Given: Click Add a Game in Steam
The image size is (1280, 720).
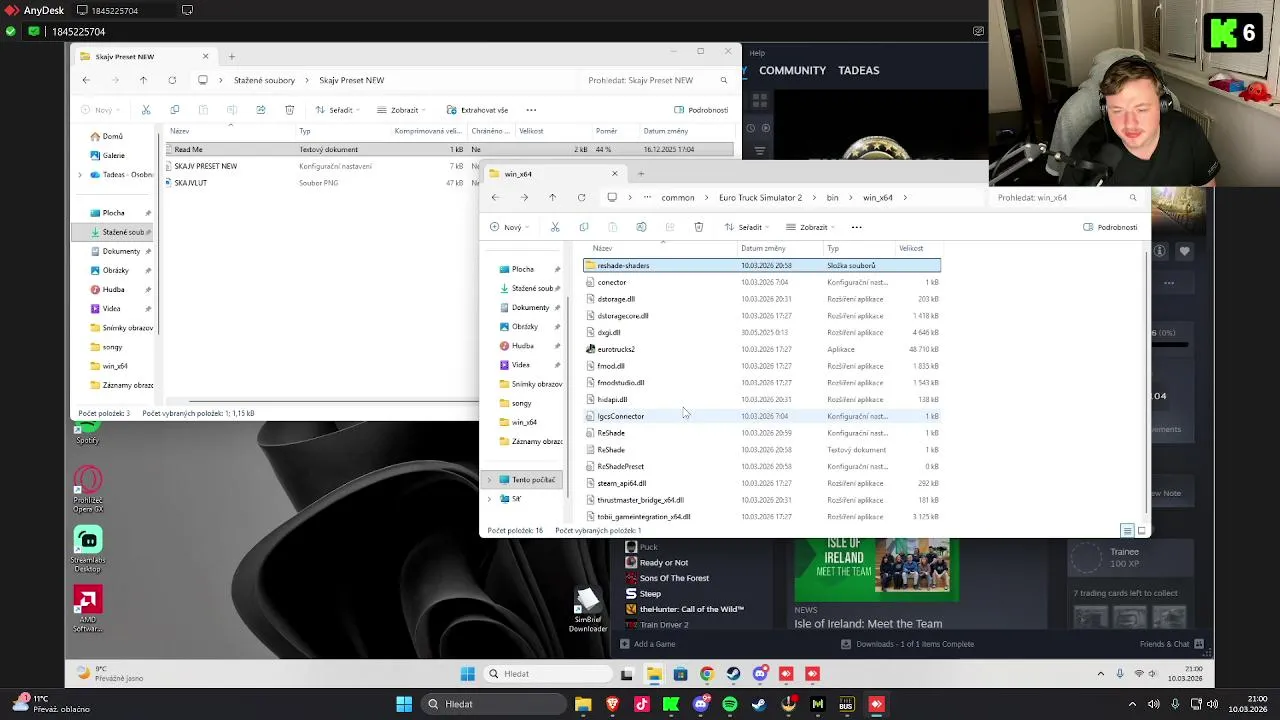Looking at the screenshot, I should click(x=648, y=644).
